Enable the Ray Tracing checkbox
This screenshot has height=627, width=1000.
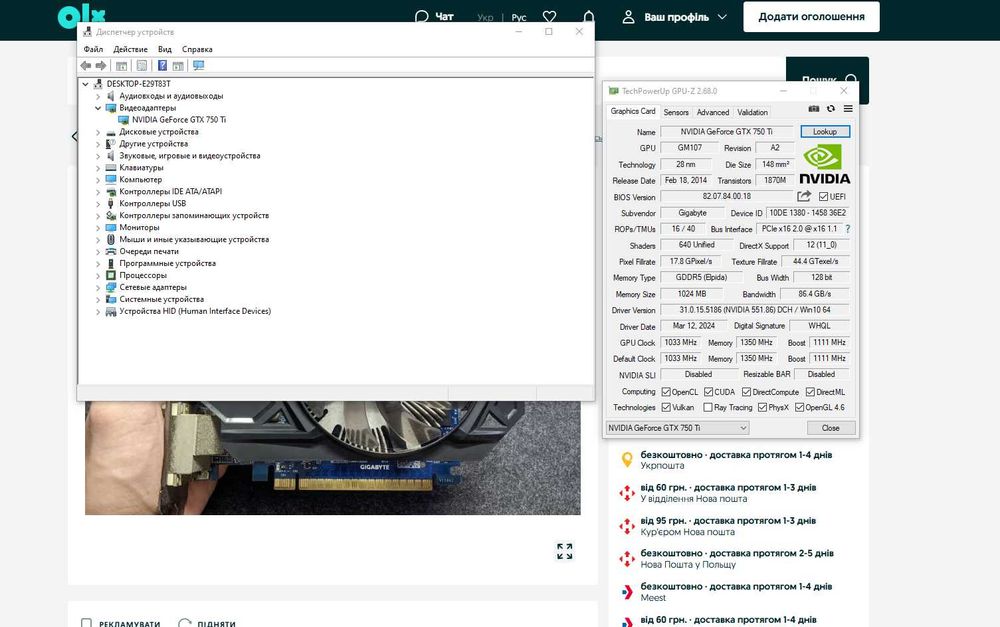(708, 407)
